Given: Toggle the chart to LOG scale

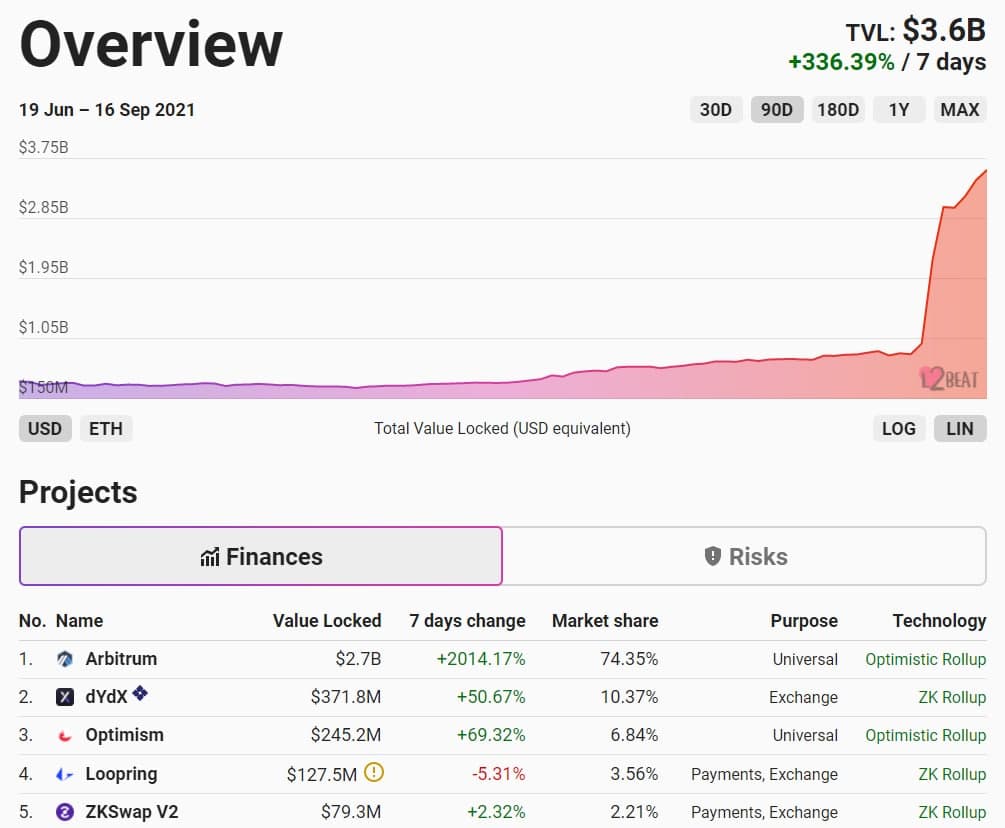Looking at the screenshot, I should click(x=898, y=428).
